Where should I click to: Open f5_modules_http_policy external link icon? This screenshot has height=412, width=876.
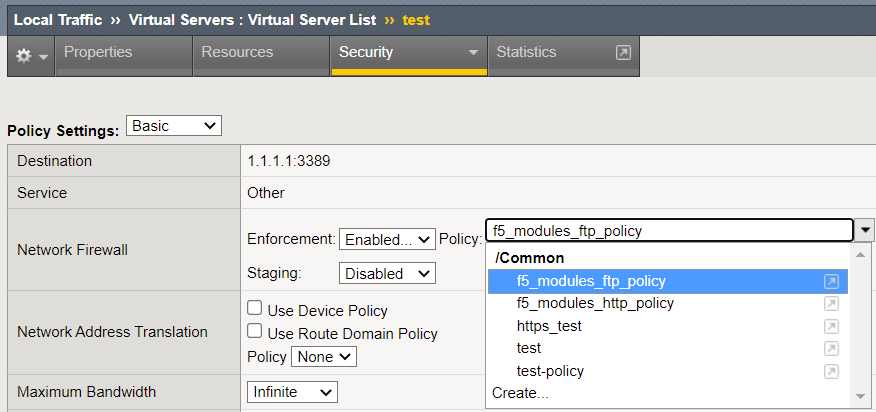click(830, 304)
